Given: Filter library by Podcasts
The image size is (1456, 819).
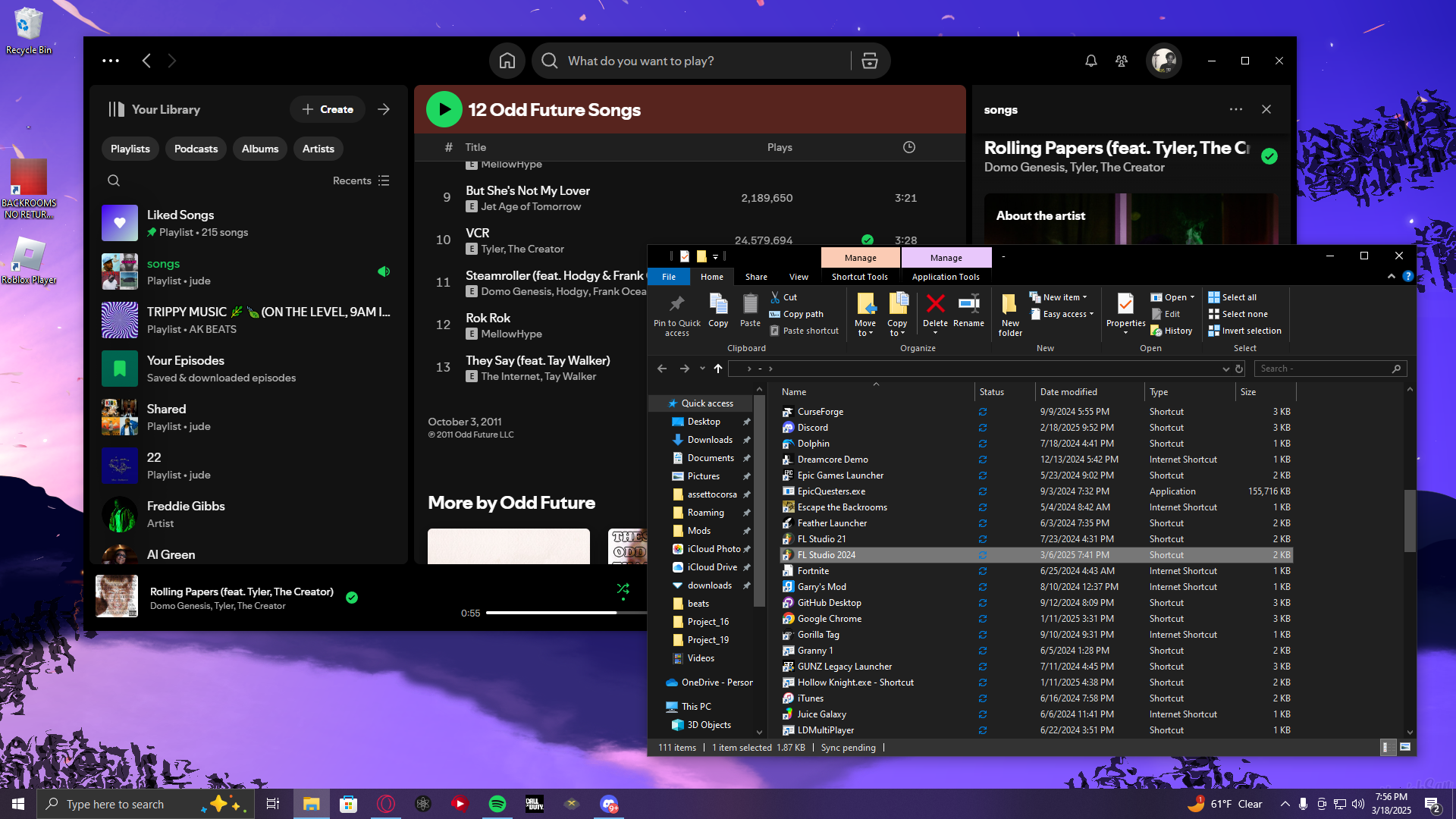Looking at the screenshot, I should (x=196, y=149).
